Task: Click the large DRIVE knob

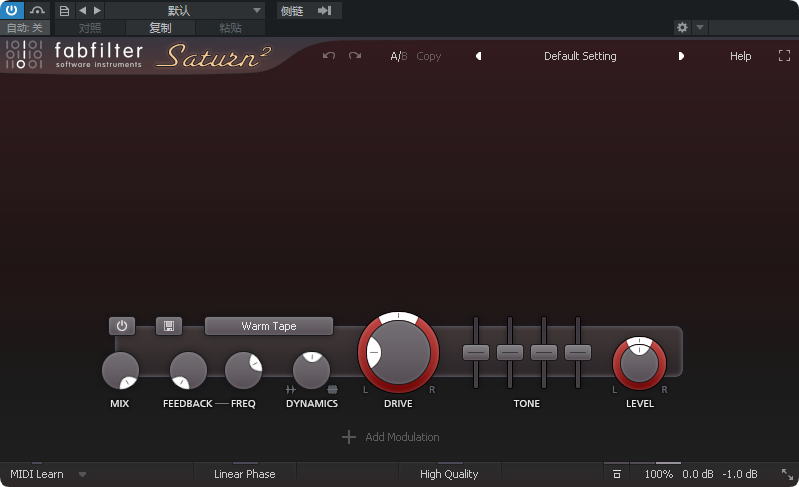Action: 398,353
